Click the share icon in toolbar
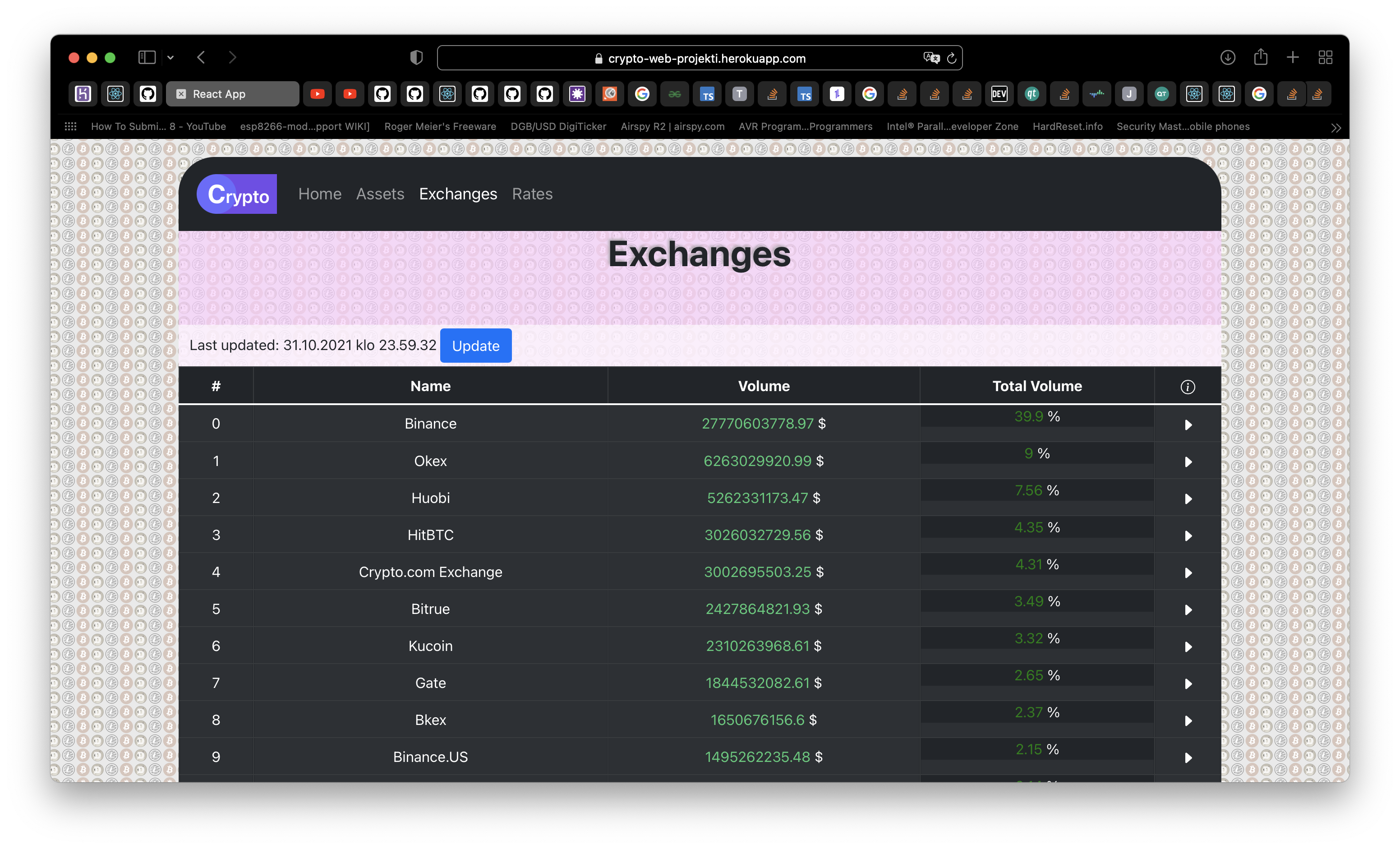 coord(1260,57)
